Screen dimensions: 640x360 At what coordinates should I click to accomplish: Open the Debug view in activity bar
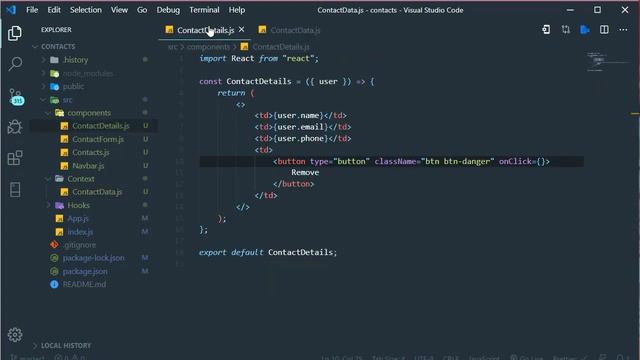pyautogui.click(x=15, y=127)
